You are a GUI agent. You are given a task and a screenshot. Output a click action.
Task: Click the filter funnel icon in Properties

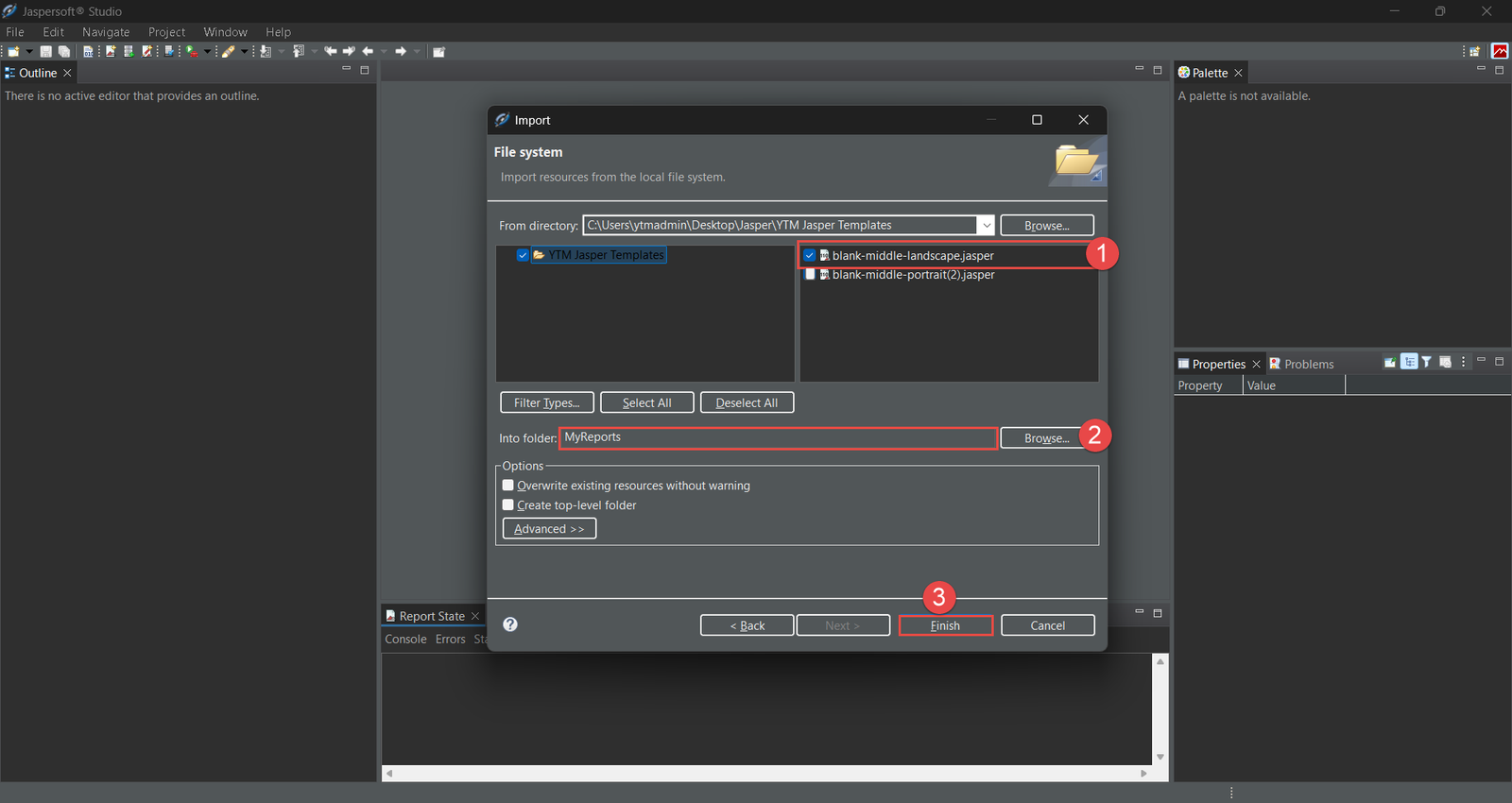tap(1427, 363)
